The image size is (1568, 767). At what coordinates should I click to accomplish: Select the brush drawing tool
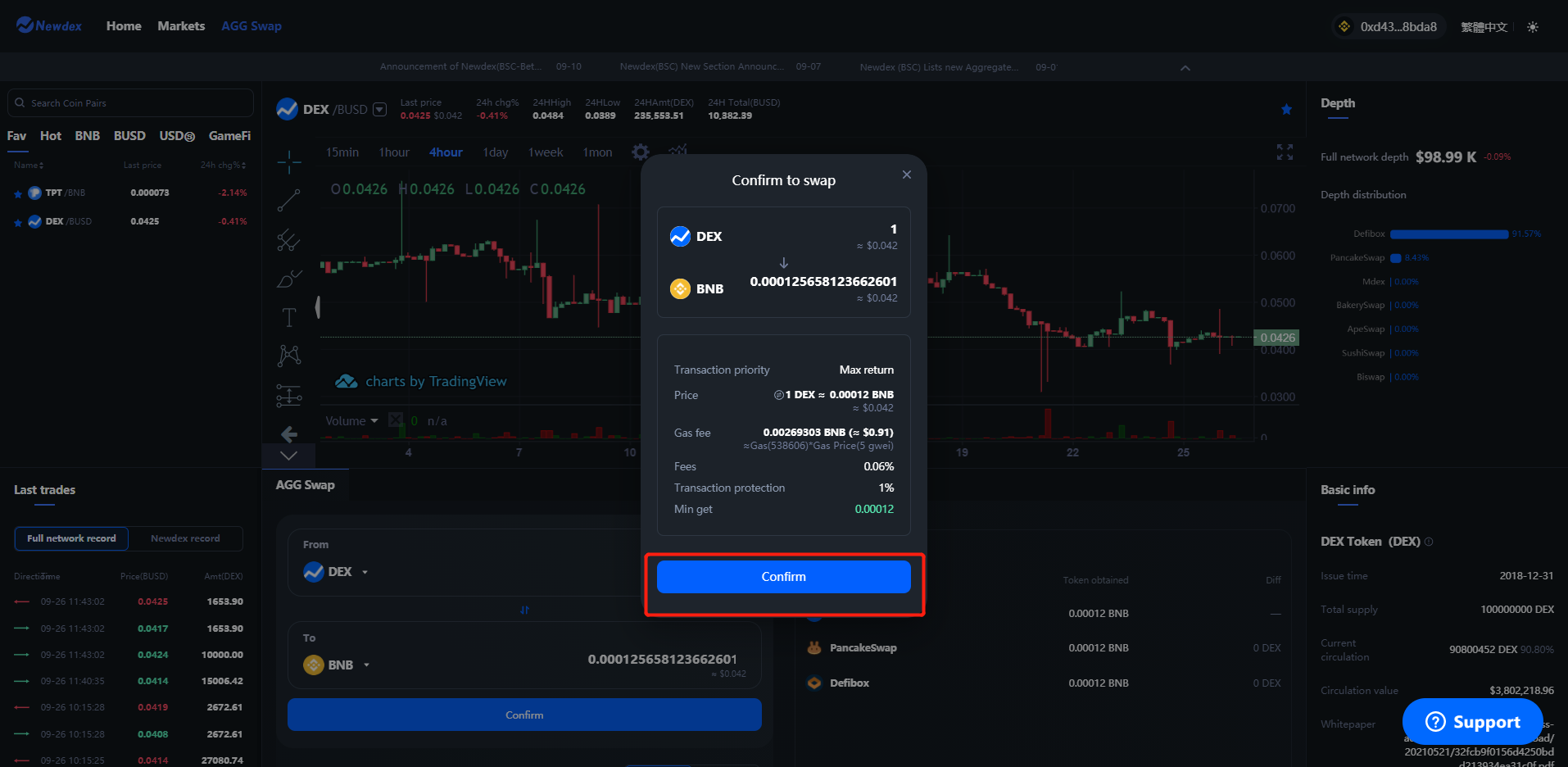[x=289, y=279]
